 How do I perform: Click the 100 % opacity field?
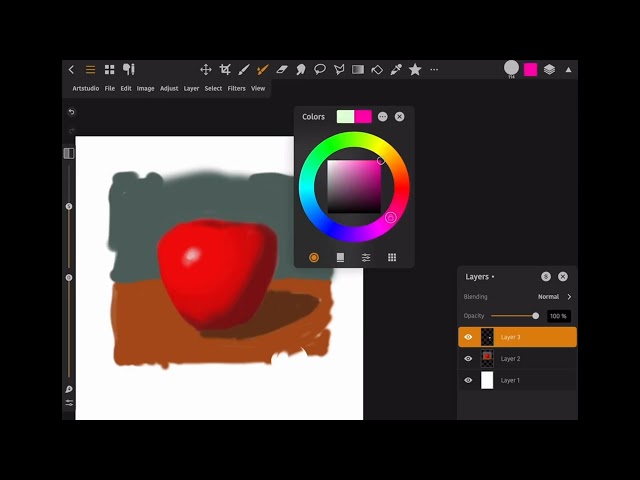coord(558,316)
